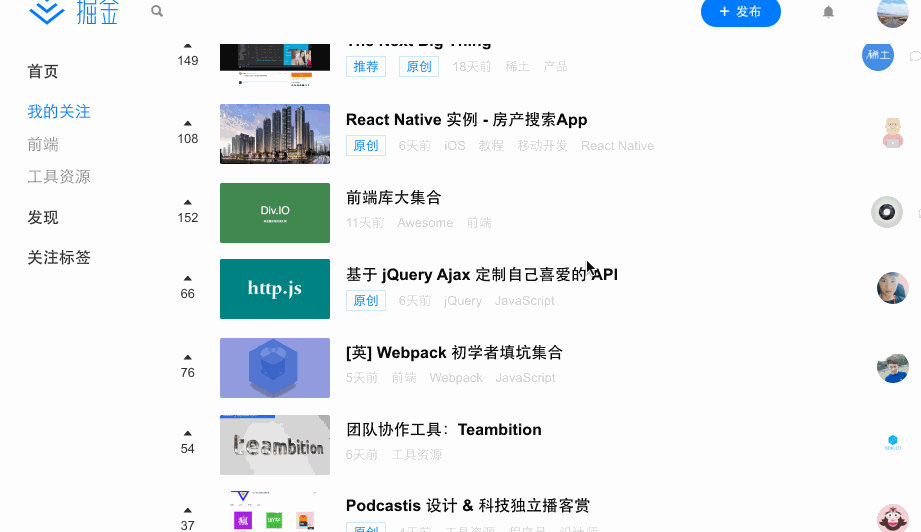
Task: Open the Webpack cube thumbnail
Action: (x=275, y=368)
